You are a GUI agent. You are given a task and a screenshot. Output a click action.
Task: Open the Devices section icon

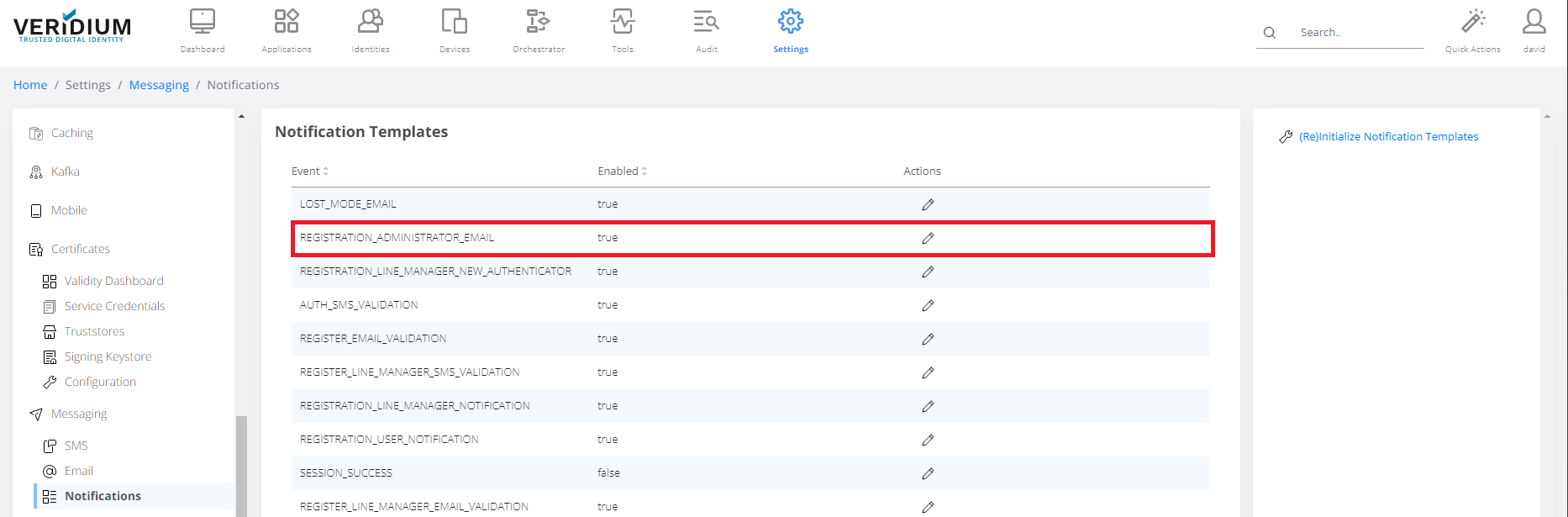pos(455,22)
